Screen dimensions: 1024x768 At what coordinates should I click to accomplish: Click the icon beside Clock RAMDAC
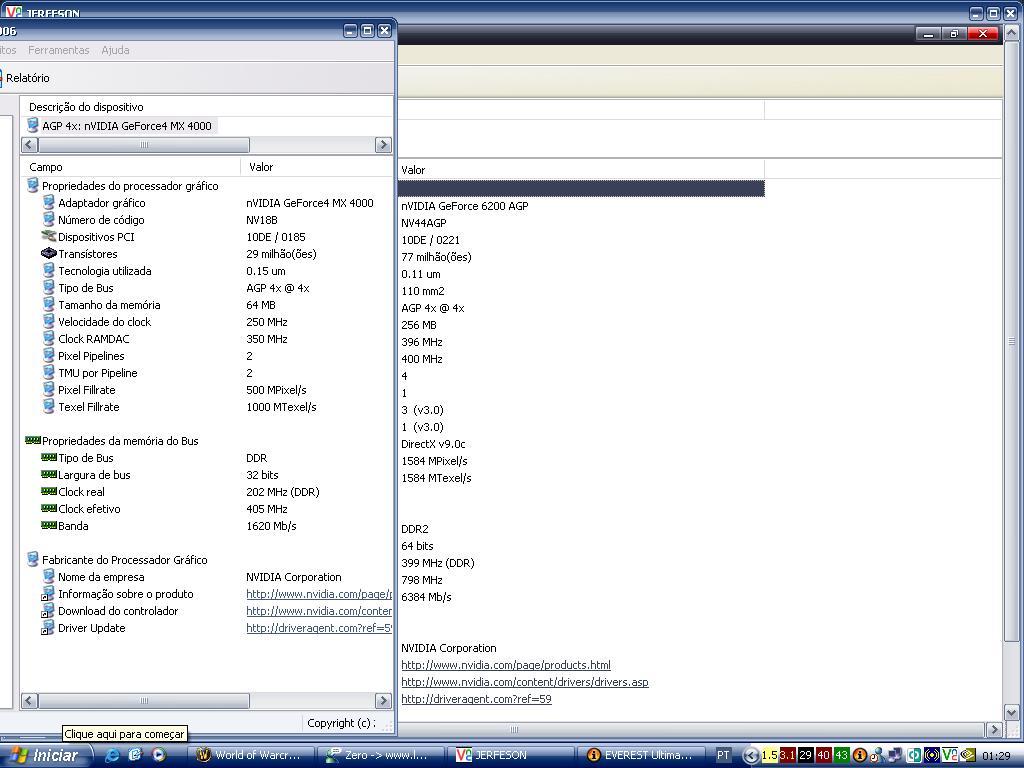(x=48, y=338)
